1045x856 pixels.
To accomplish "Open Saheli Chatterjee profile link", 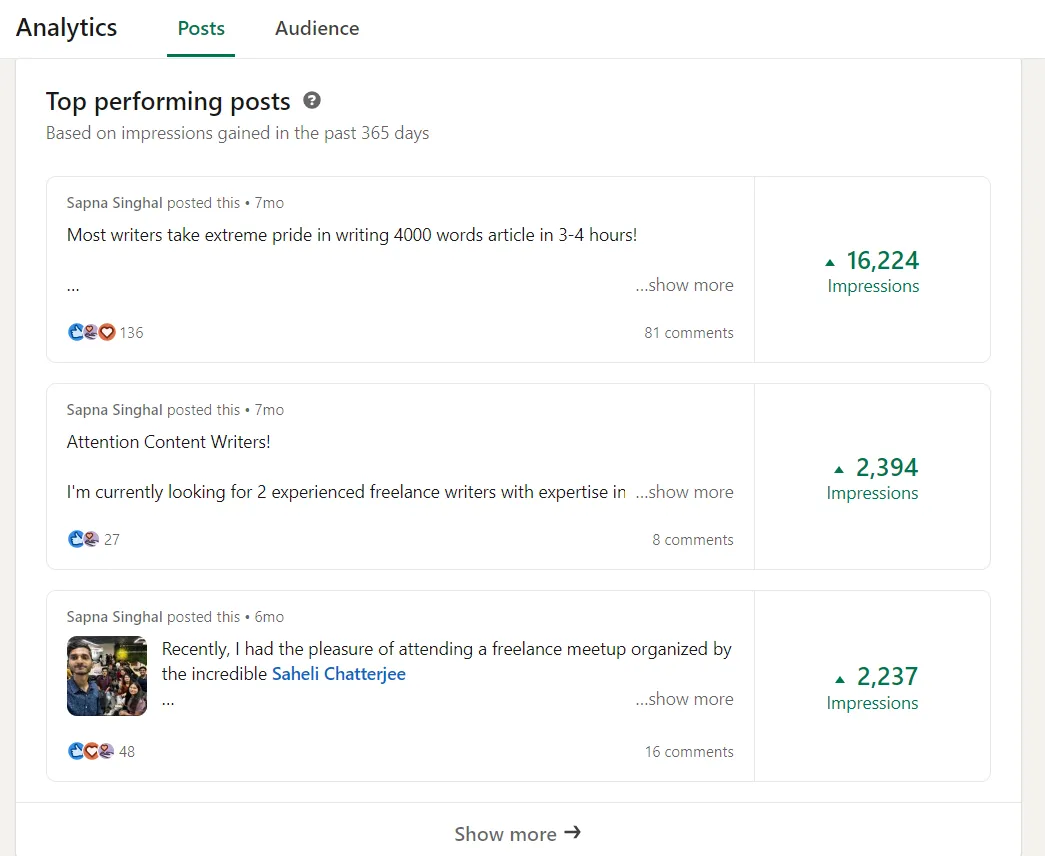I will pyautogui.click(x=339, y=674).
